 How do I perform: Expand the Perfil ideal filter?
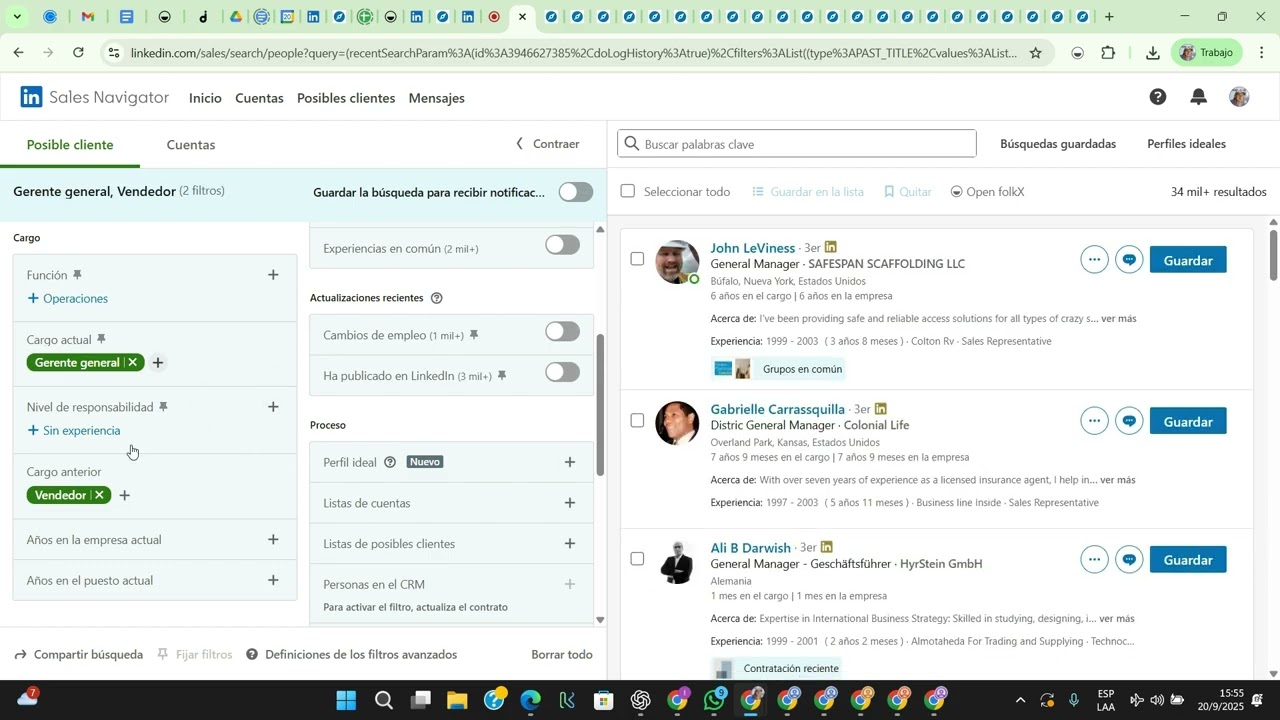[x=570, y=462]
